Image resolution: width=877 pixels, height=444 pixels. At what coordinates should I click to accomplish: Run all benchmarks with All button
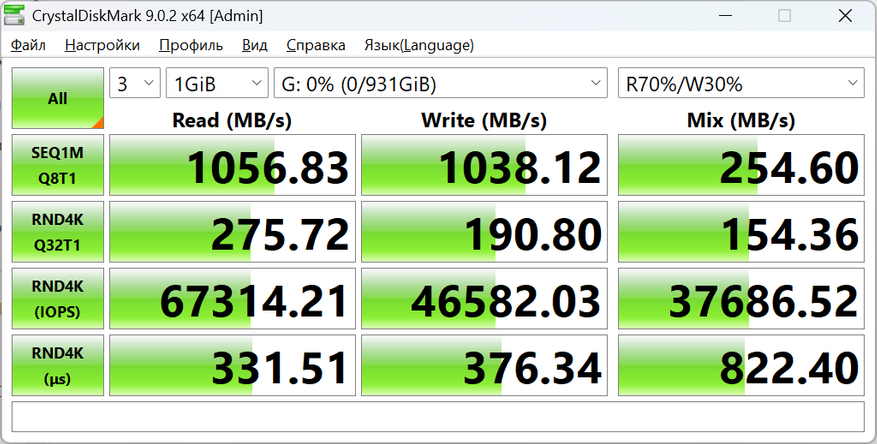(58, 98)
